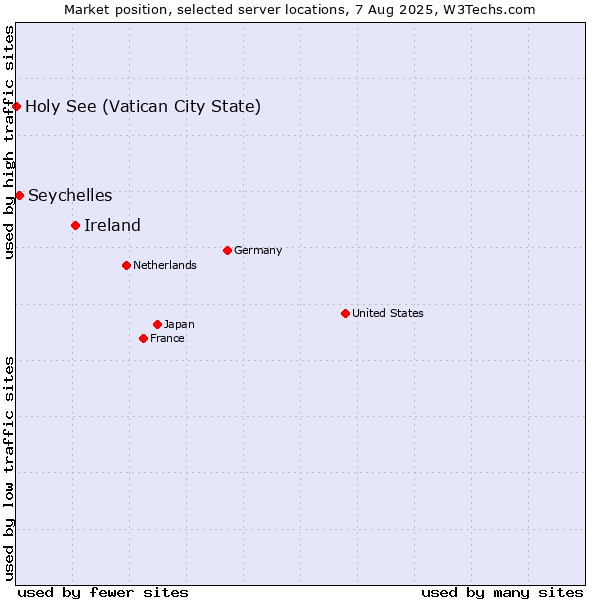This screenshot has height=600, width=600.
Task: Click 'used by high traffic sites' axis label
Action: [x=9, y=142]
